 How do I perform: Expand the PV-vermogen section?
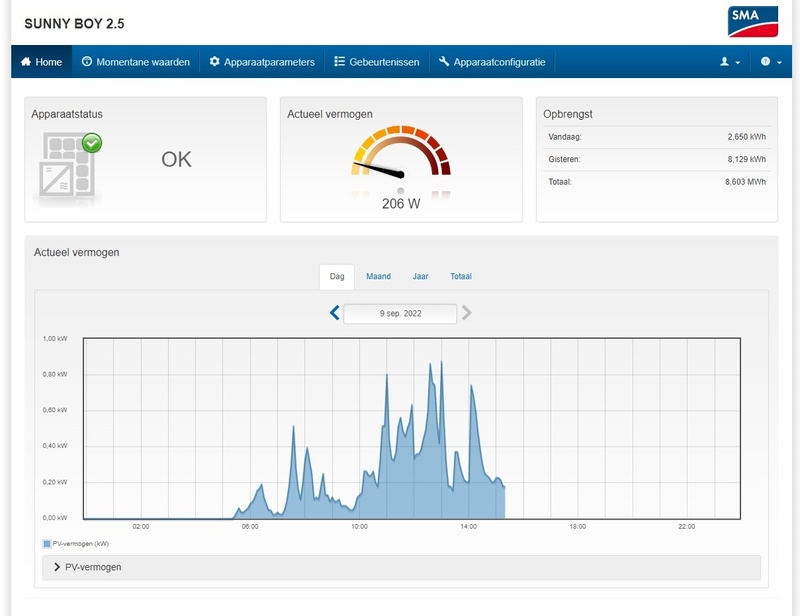click(402, 568)
